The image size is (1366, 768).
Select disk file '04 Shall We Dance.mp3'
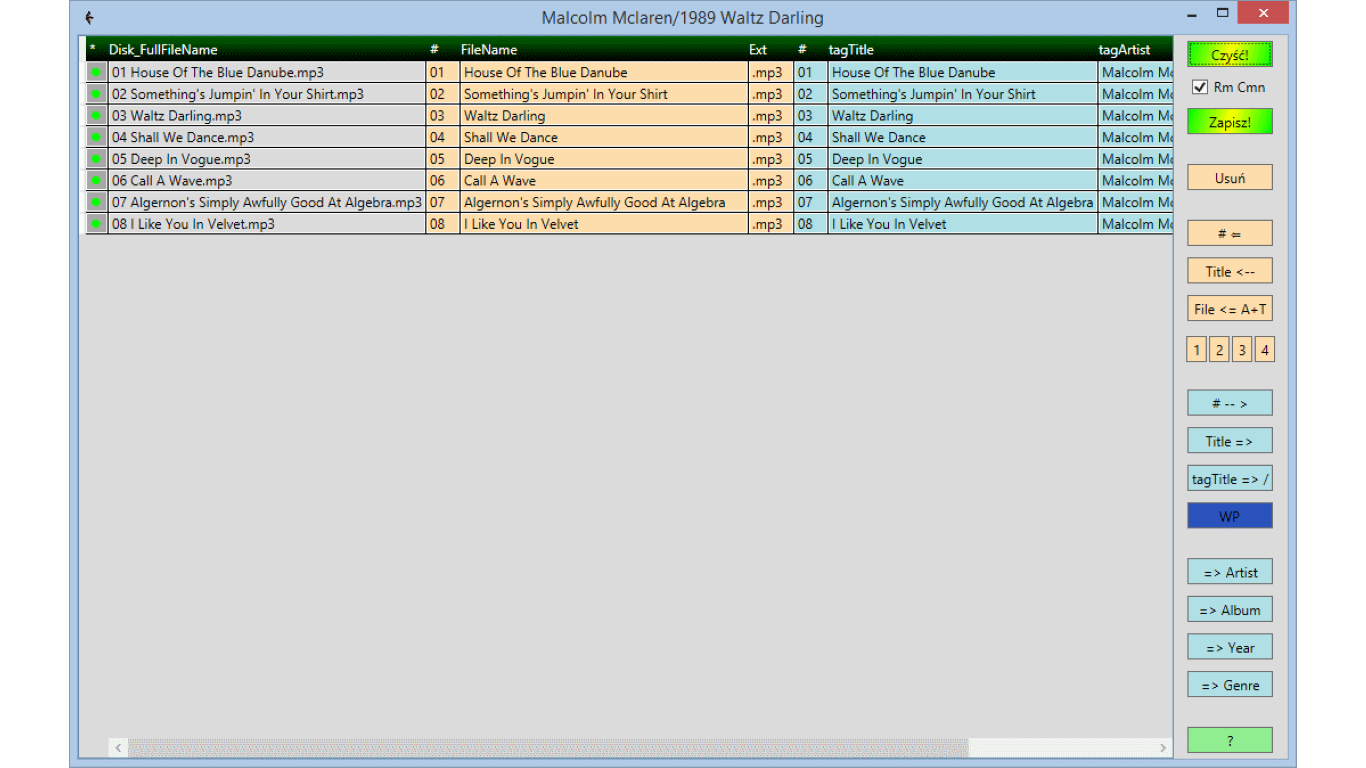click(x=266, y=137)
